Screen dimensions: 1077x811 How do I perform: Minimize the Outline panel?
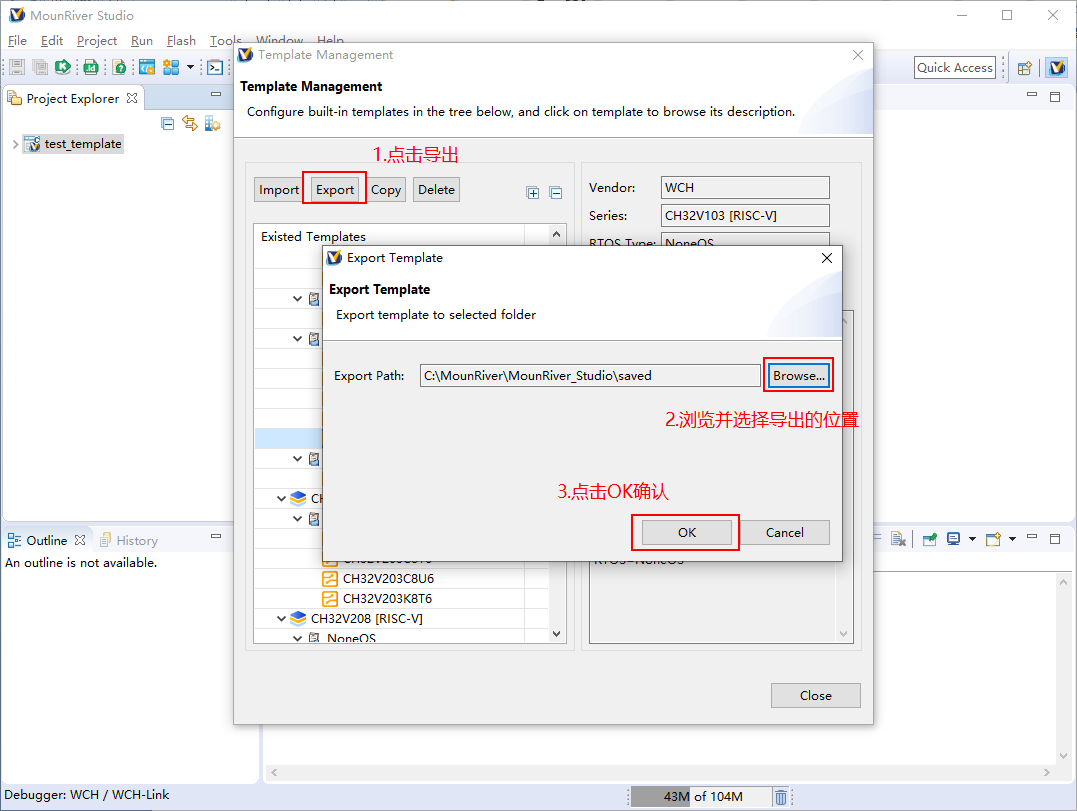coord(216,536)
